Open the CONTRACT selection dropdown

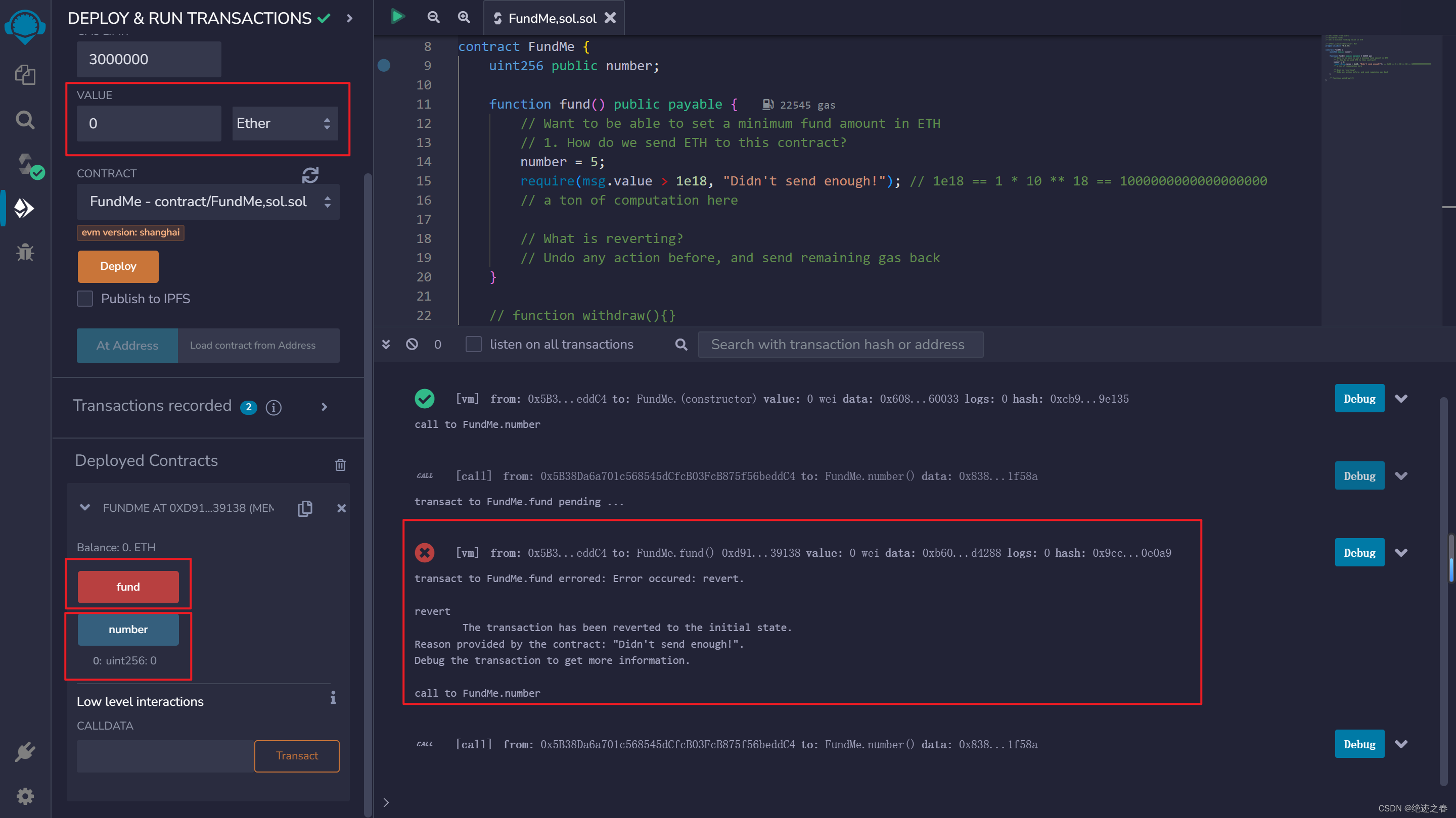(207, 201)
